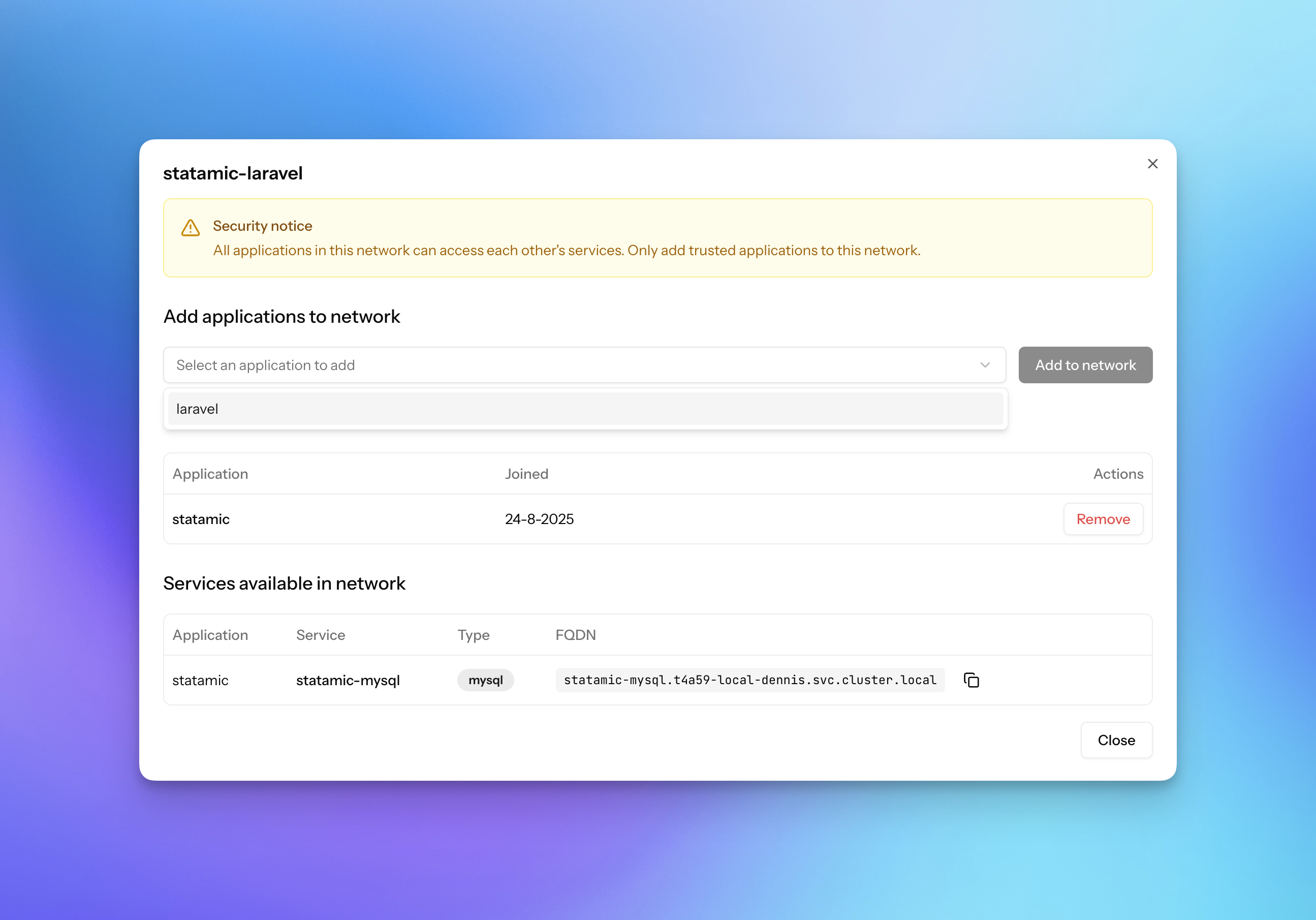Click the joined date '24-8-2025'
This screenshot has height=920, width=1316.
click(539, 519)
